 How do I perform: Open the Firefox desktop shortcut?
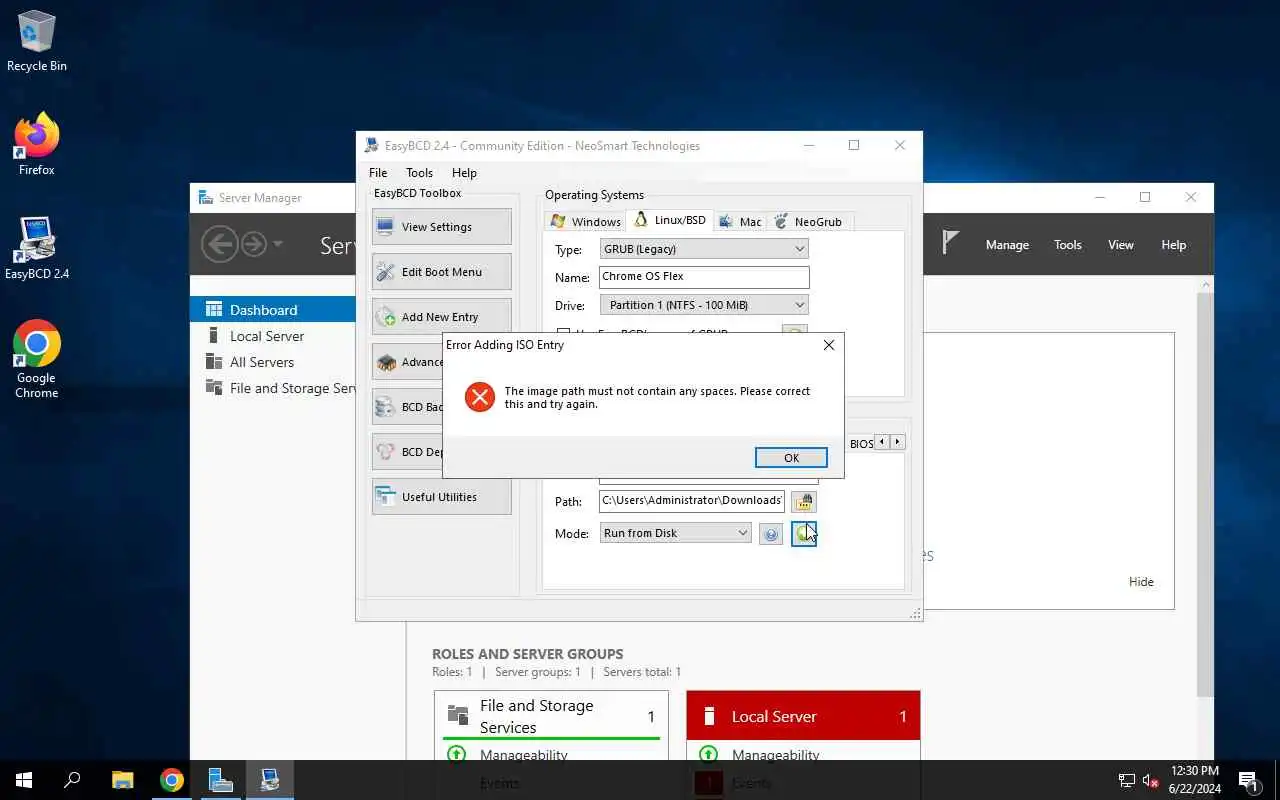coord(37,146)
